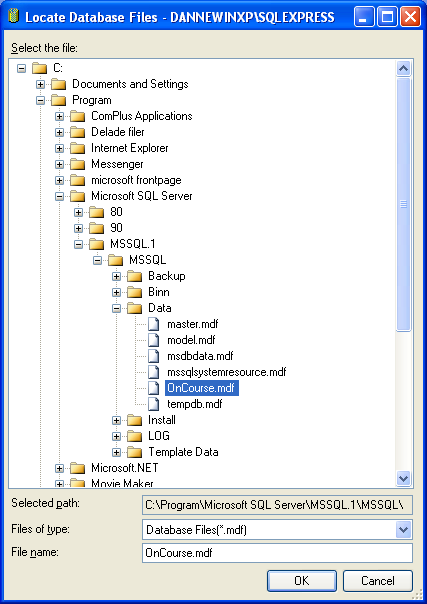Click the scrollbar up arrow

click(404, 69)
